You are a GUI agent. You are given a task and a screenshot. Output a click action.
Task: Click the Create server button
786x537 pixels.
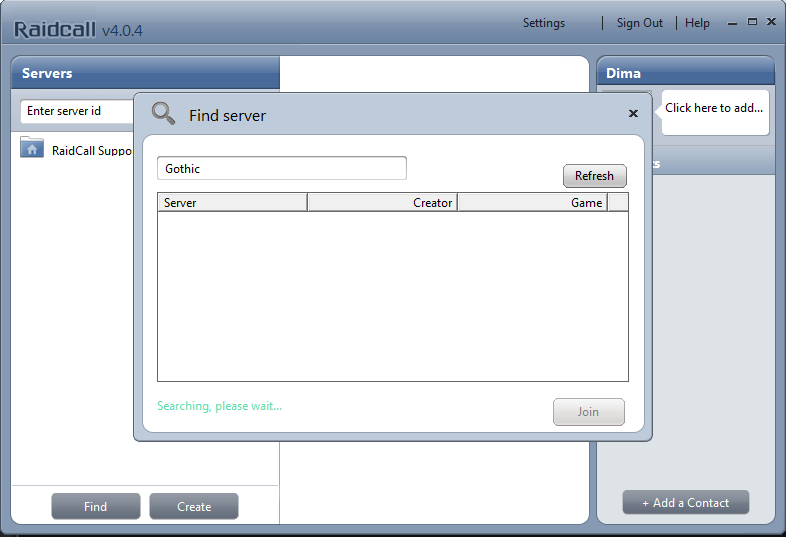tap(194, 506)
